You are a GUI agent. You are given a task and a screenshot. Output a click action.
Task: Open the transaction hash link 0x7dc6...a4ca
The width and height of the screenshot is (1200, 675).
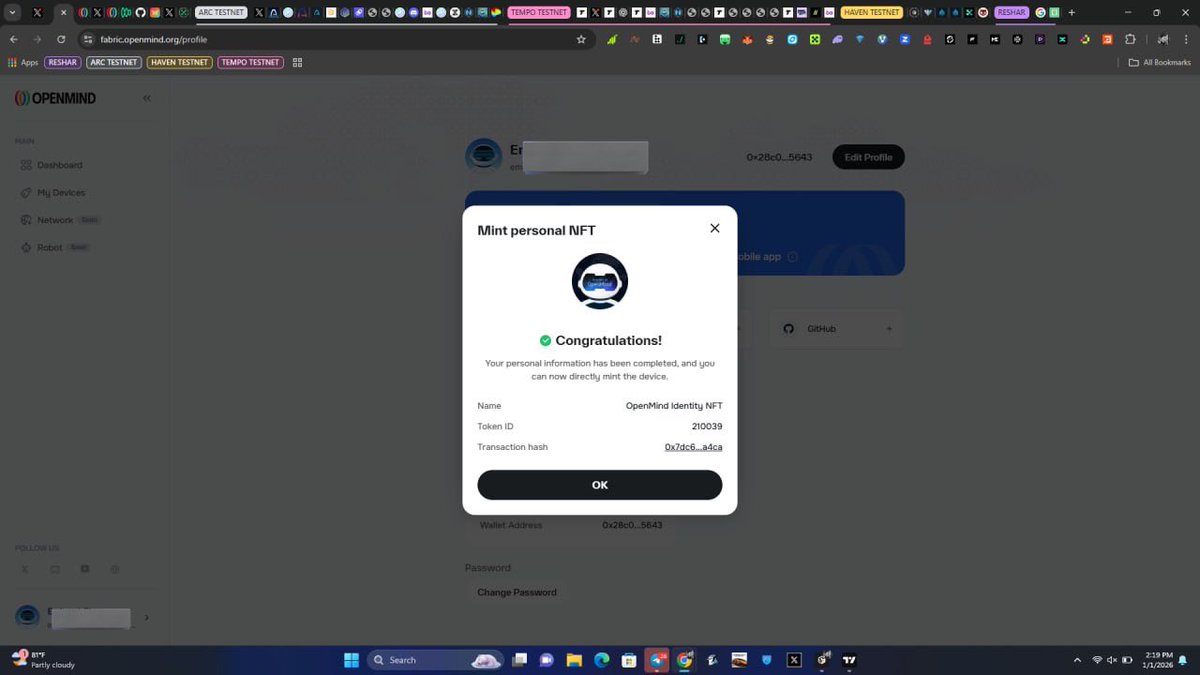point(693,447)
